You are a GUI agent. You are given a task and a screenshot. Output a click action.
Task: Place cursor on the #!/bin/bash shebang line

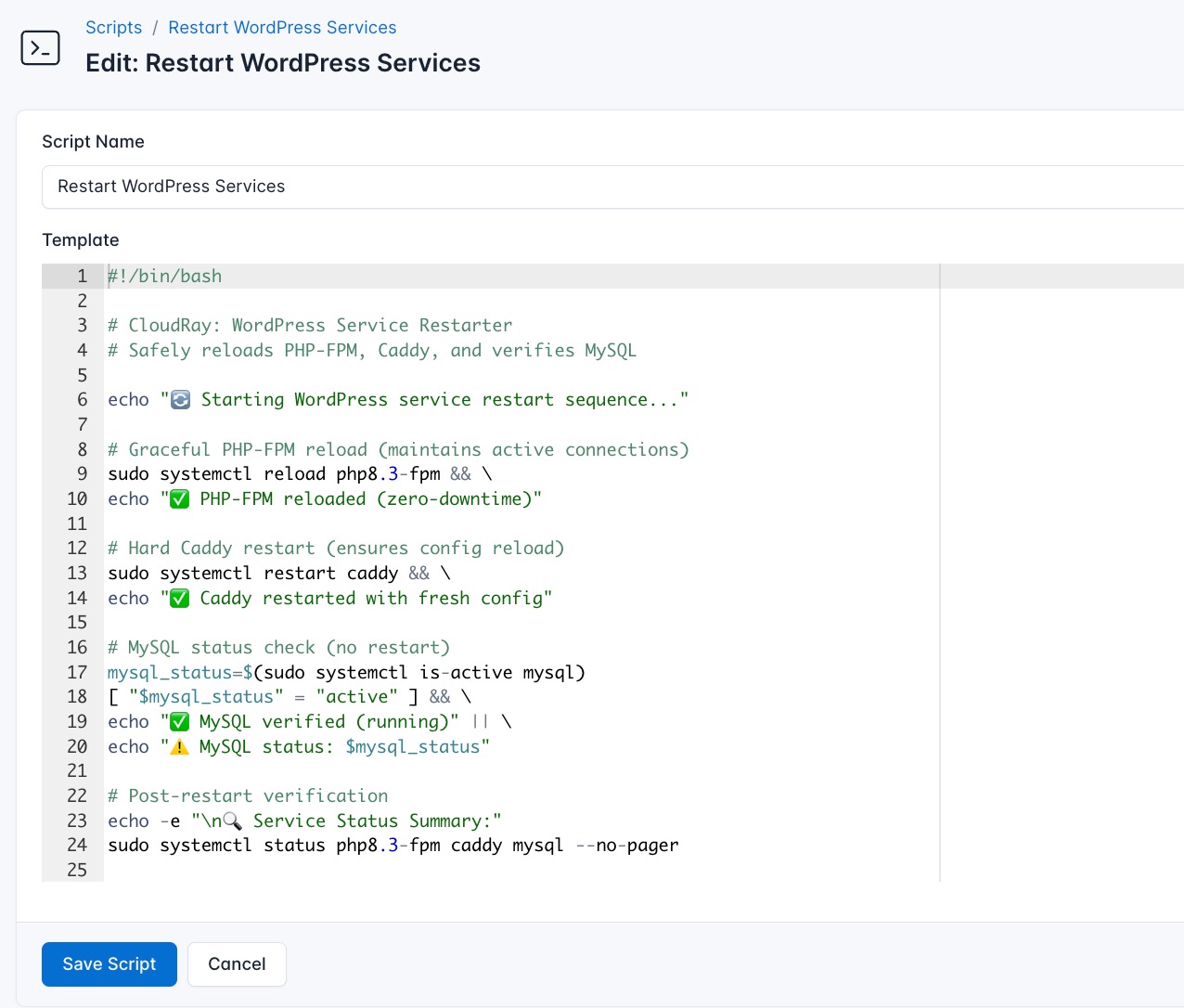point(164,276)
